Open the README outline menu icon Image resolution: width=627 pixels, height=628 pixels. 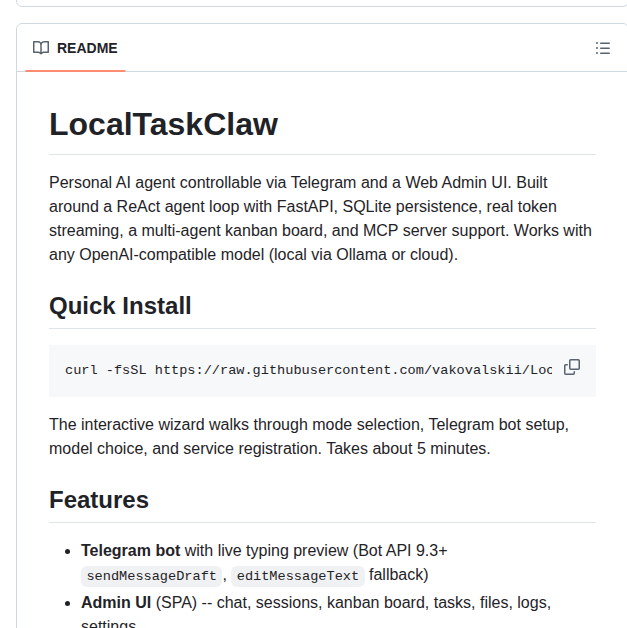click(603, 48)
